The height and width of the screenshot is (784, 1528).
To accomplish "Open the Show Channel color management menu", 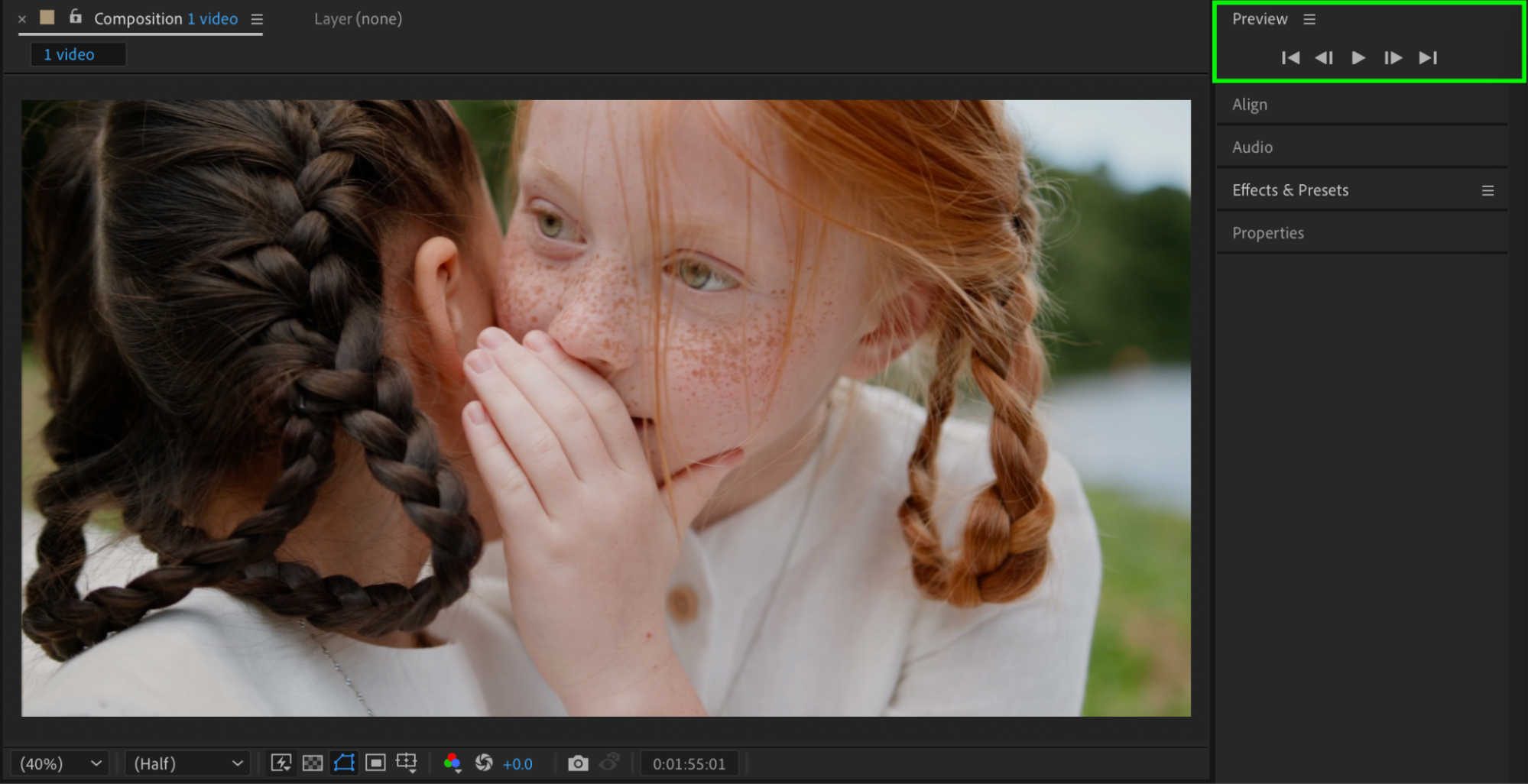I will pyautogui.click(x=452, y=763).
